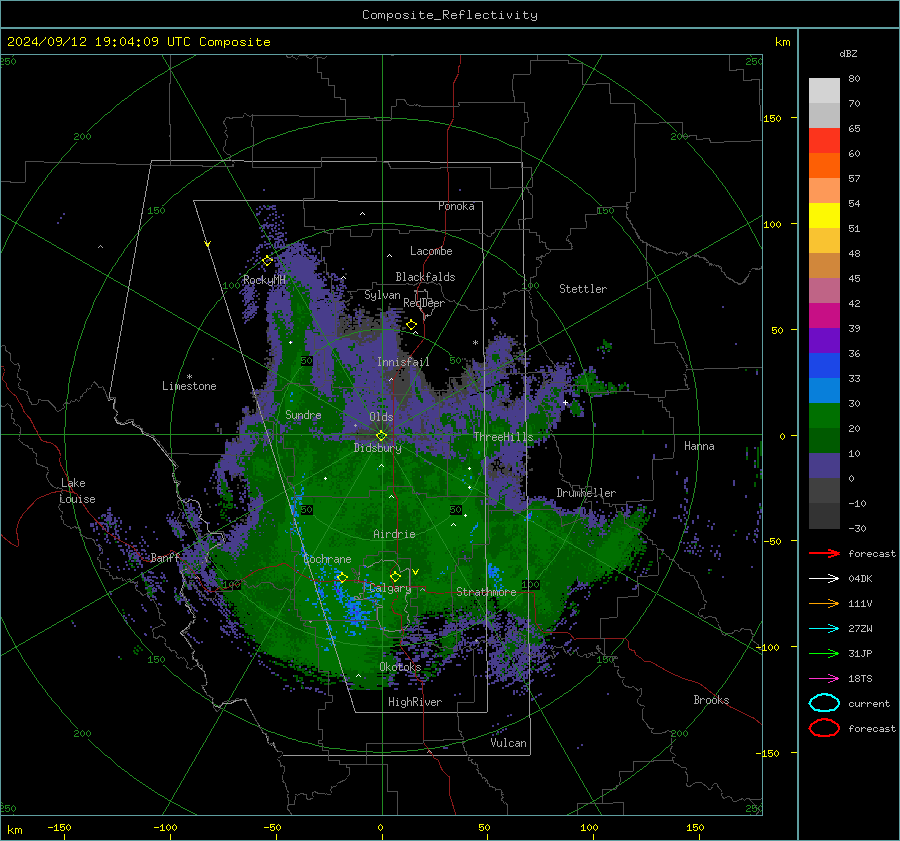
Task: Select the Banff city label
Action: [165, 558]
